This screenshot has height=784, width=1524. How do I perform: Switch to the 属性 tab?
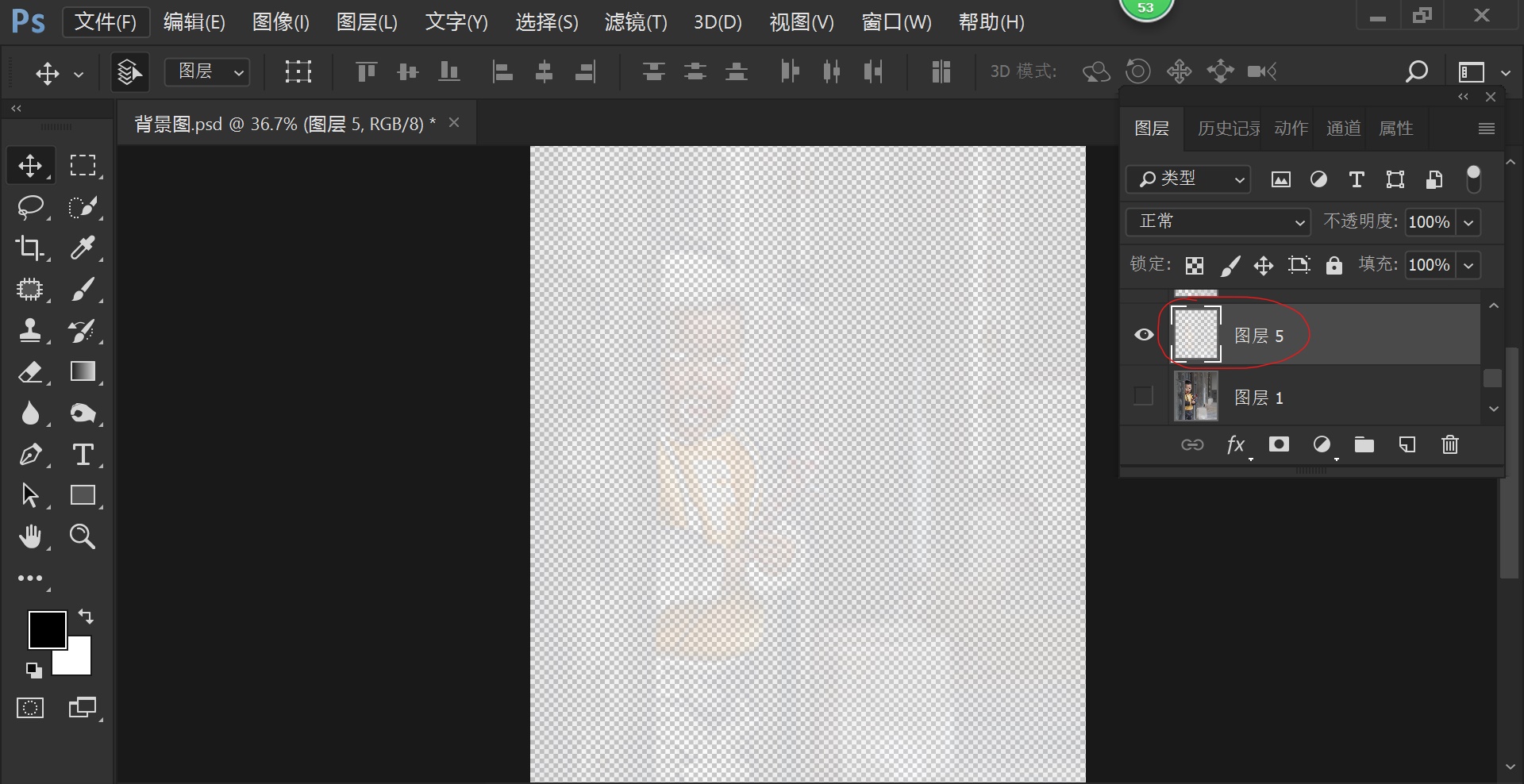1396,129
